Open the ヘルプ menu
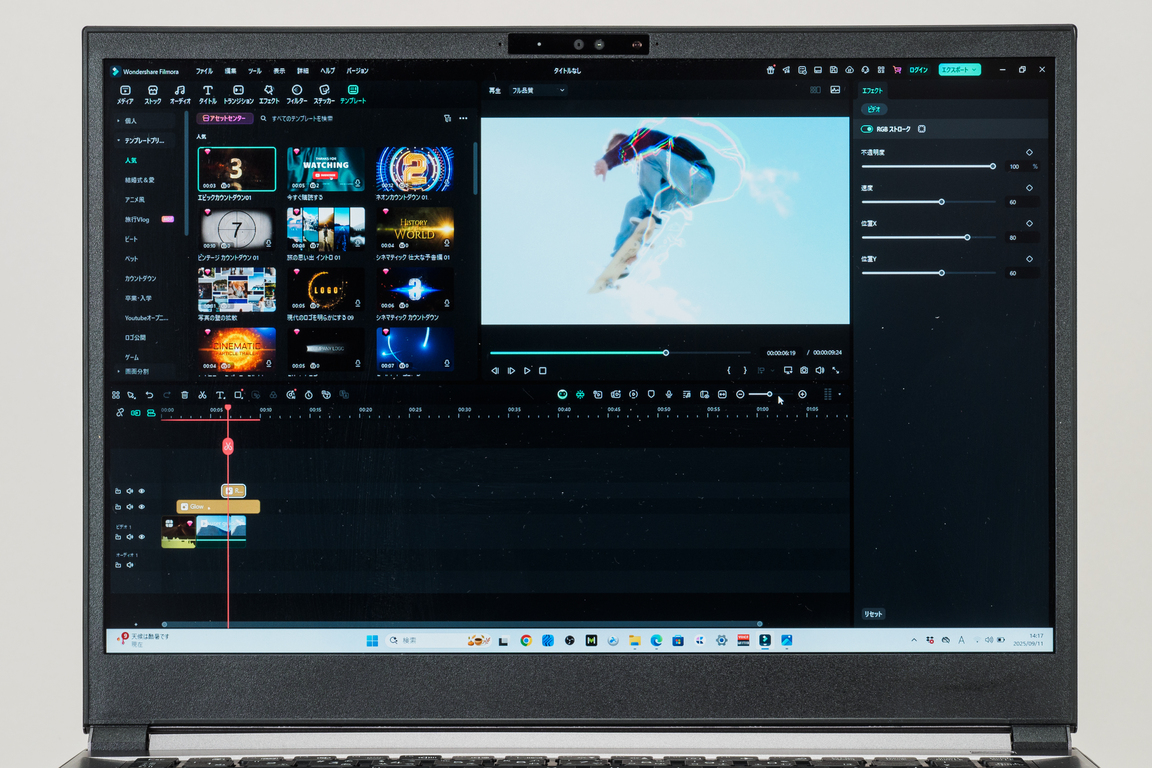The width and height of the screenshot is (1152, 768). click(x=328, y=71)
